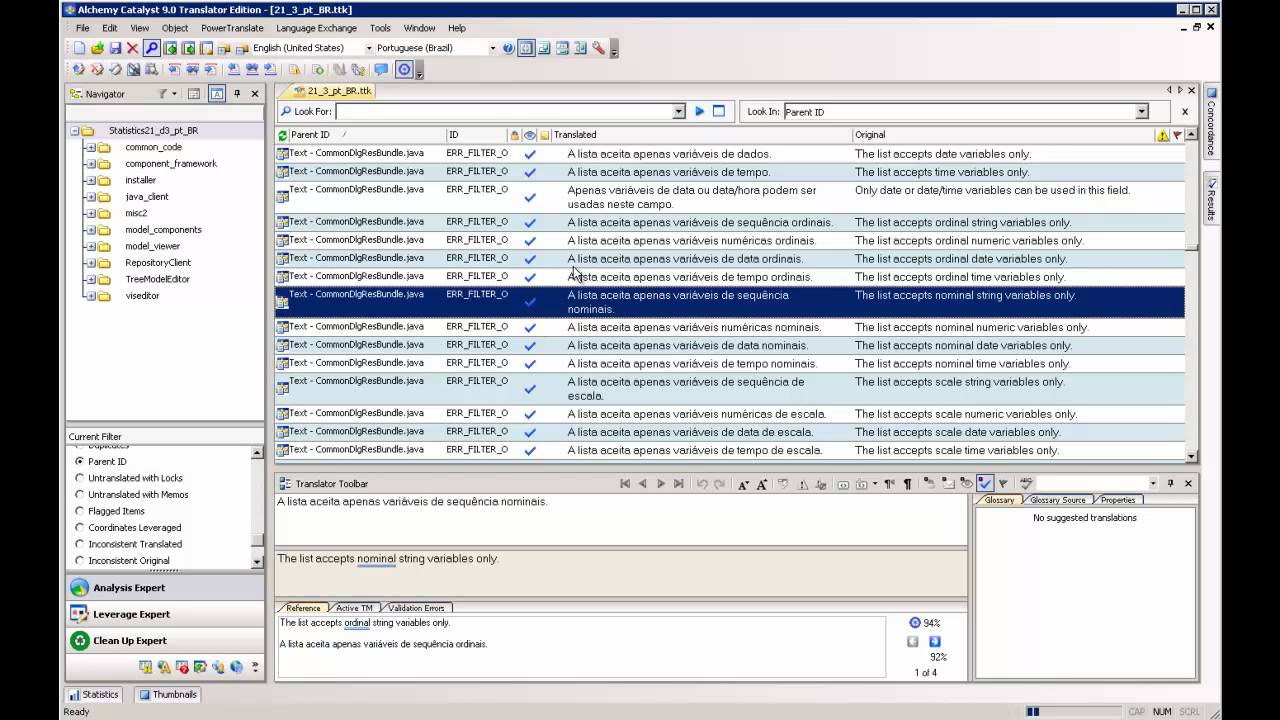Collapse the Statistics21_d3_pt_BR root node
The image size is (1280, 720).
[x=74, y=131]
